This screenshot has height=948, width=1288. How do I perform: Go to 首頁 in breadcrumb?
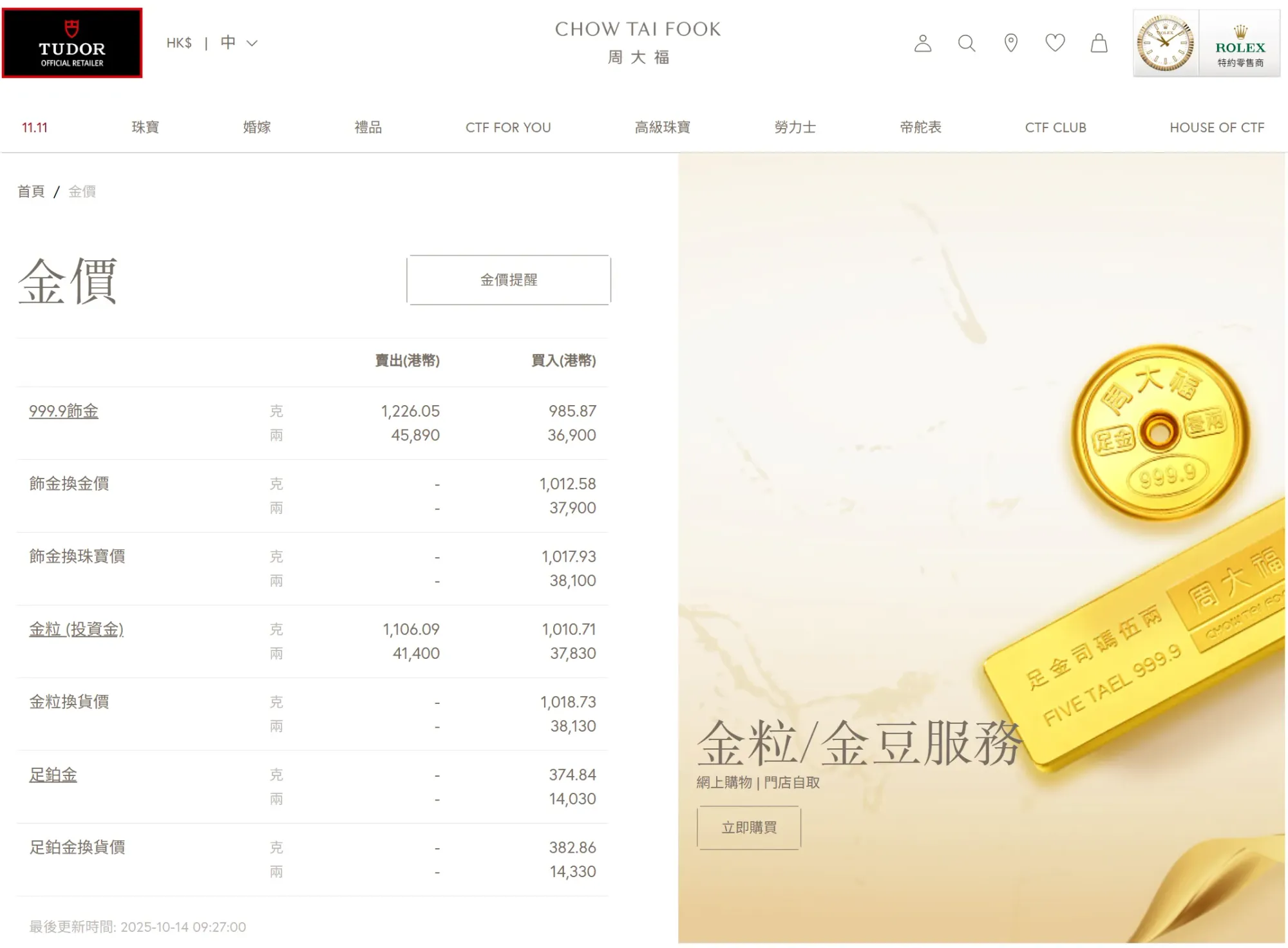tap(31, 191)
